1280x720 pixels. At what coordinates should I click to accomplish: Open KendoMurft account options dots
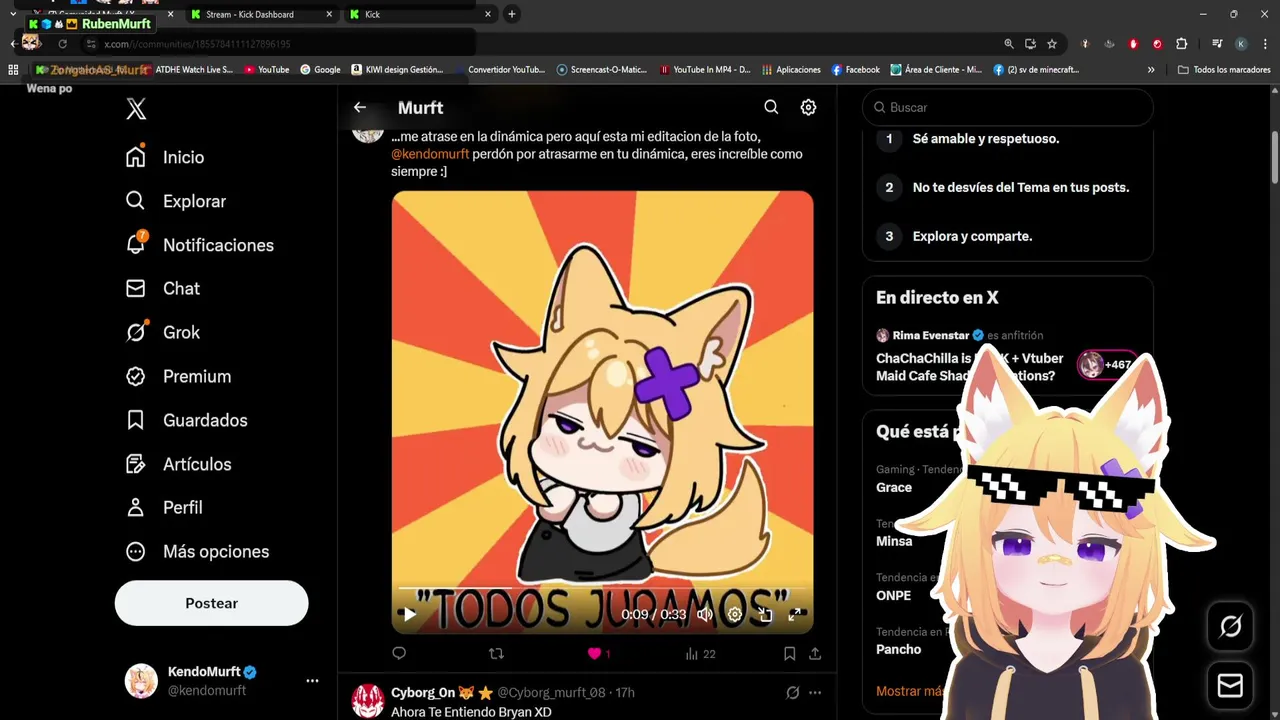[312, 681]
